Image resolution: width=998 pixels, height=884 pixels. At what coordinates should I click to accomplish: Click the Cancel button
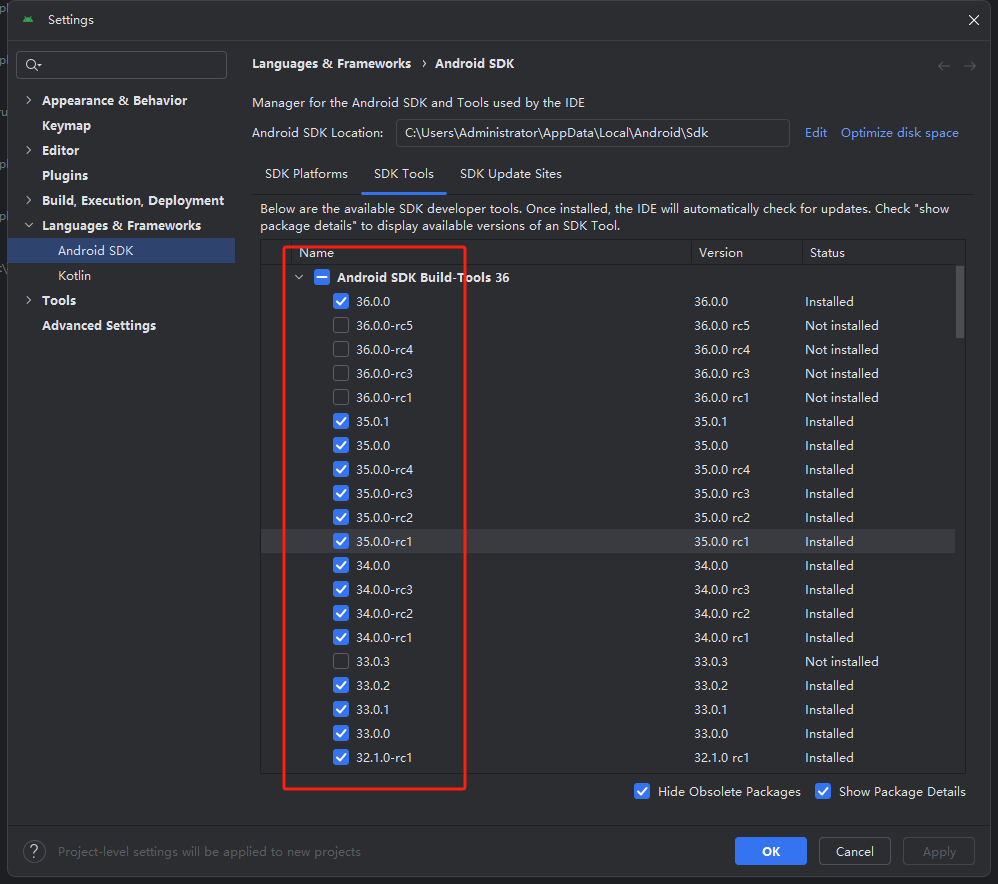click(x=854, y=852)
